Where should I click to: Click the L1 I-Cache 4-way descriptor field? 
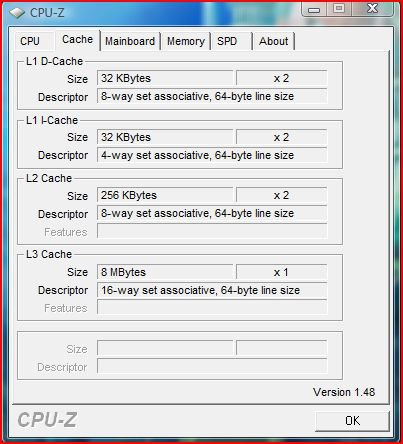click(212, 155)
